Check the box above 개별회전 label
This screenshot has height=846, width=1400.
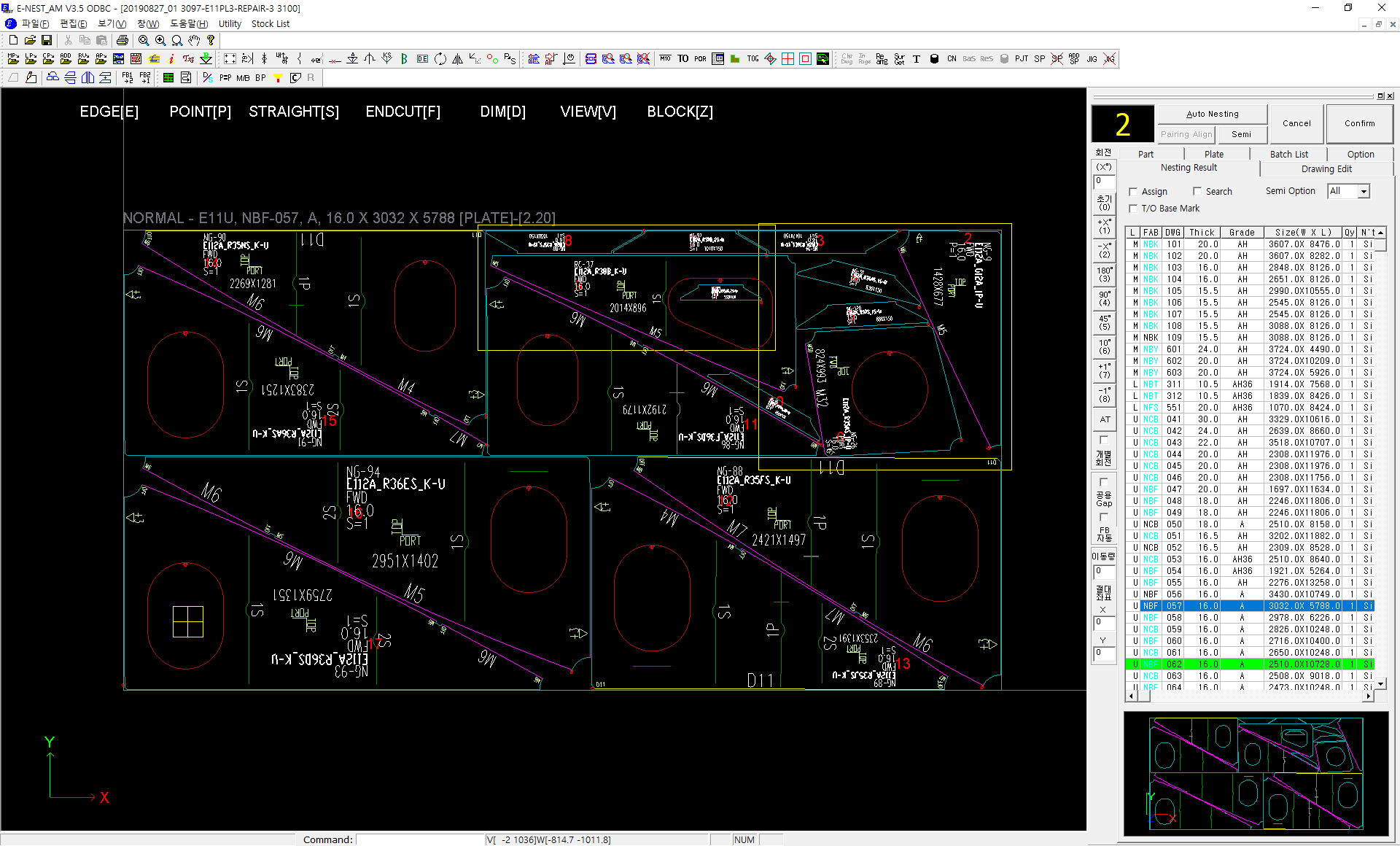coord(1104,440)
